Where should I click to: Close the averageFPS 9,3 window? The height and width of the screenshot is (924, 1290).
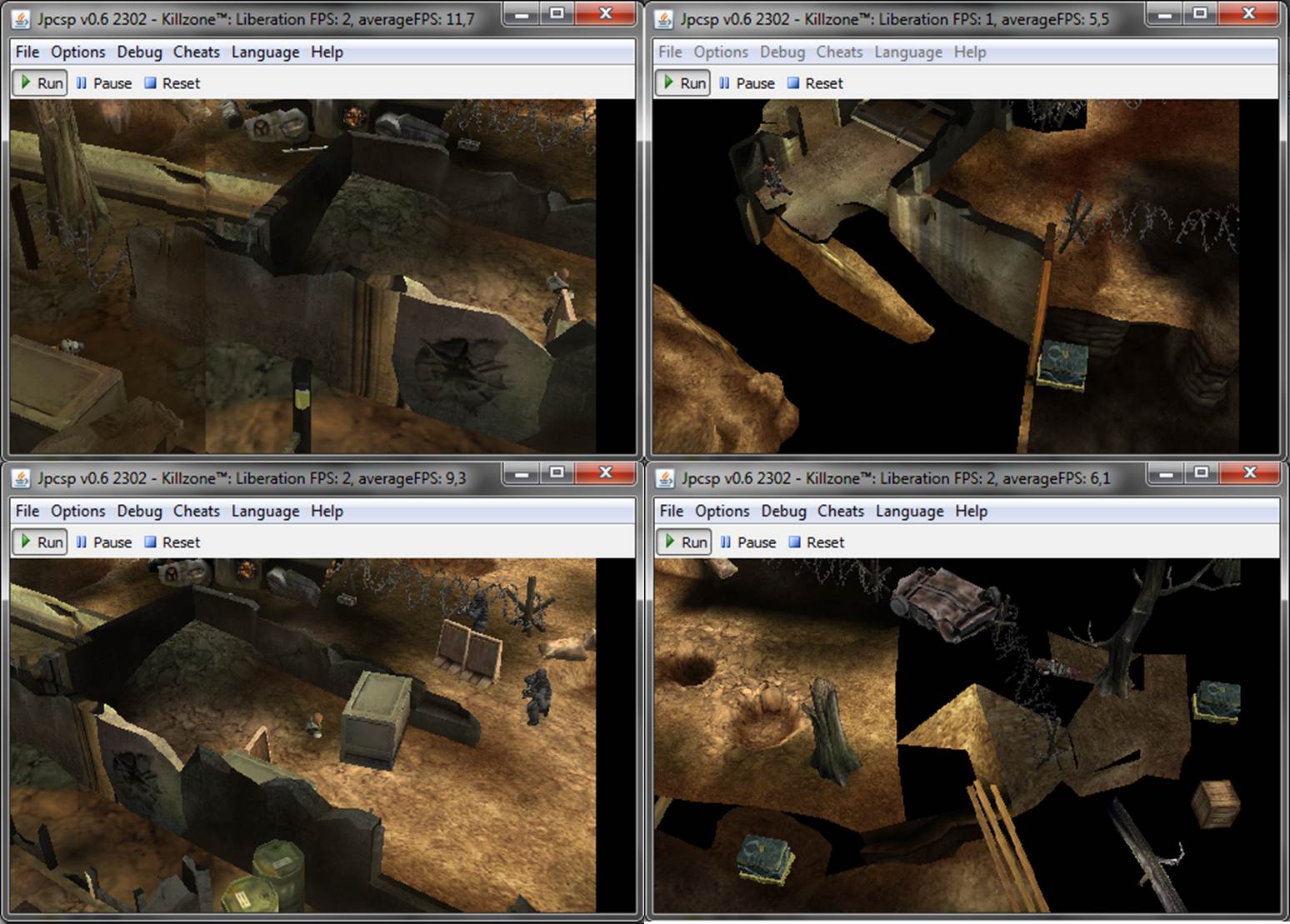coord(606,473)
